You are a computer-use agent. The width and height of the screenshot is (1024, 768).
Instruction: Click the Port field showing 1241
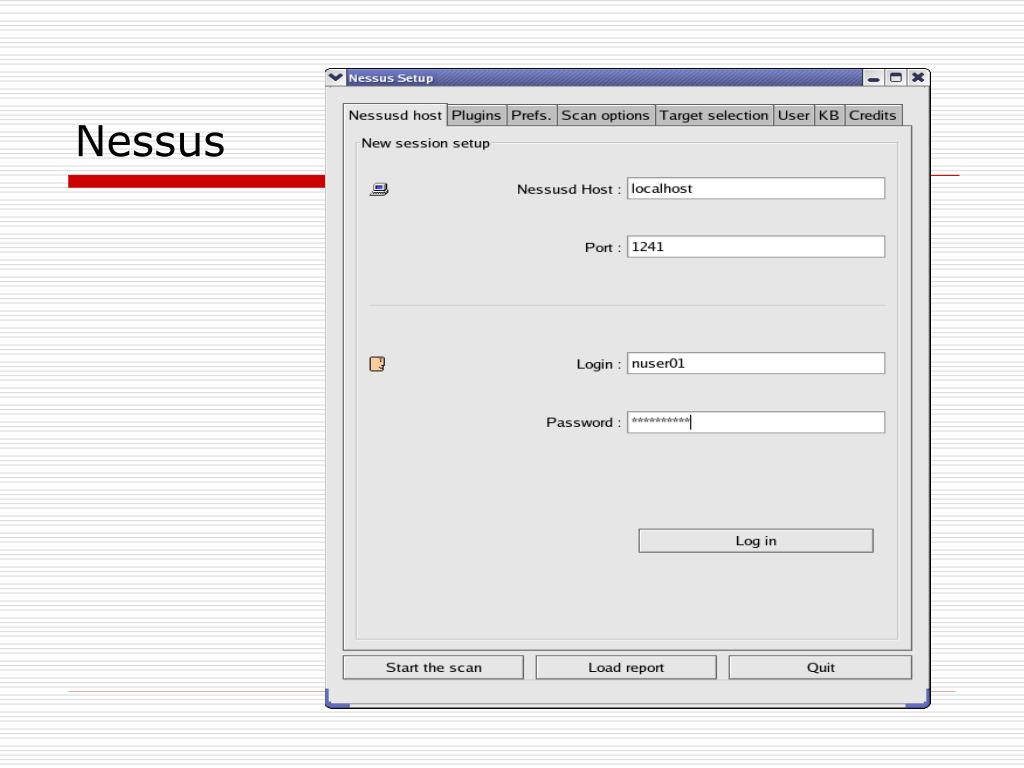756,247
